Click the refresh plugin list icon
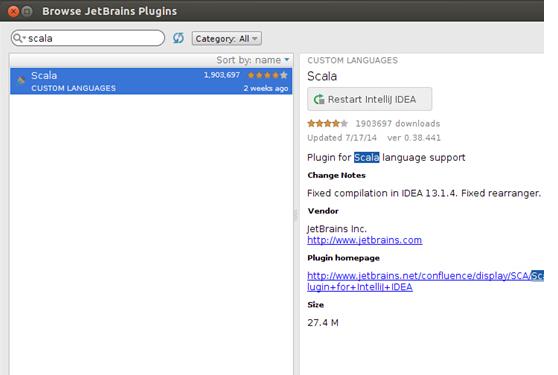Viewport: 558px width, 375px height. click(x=178, y=38)
